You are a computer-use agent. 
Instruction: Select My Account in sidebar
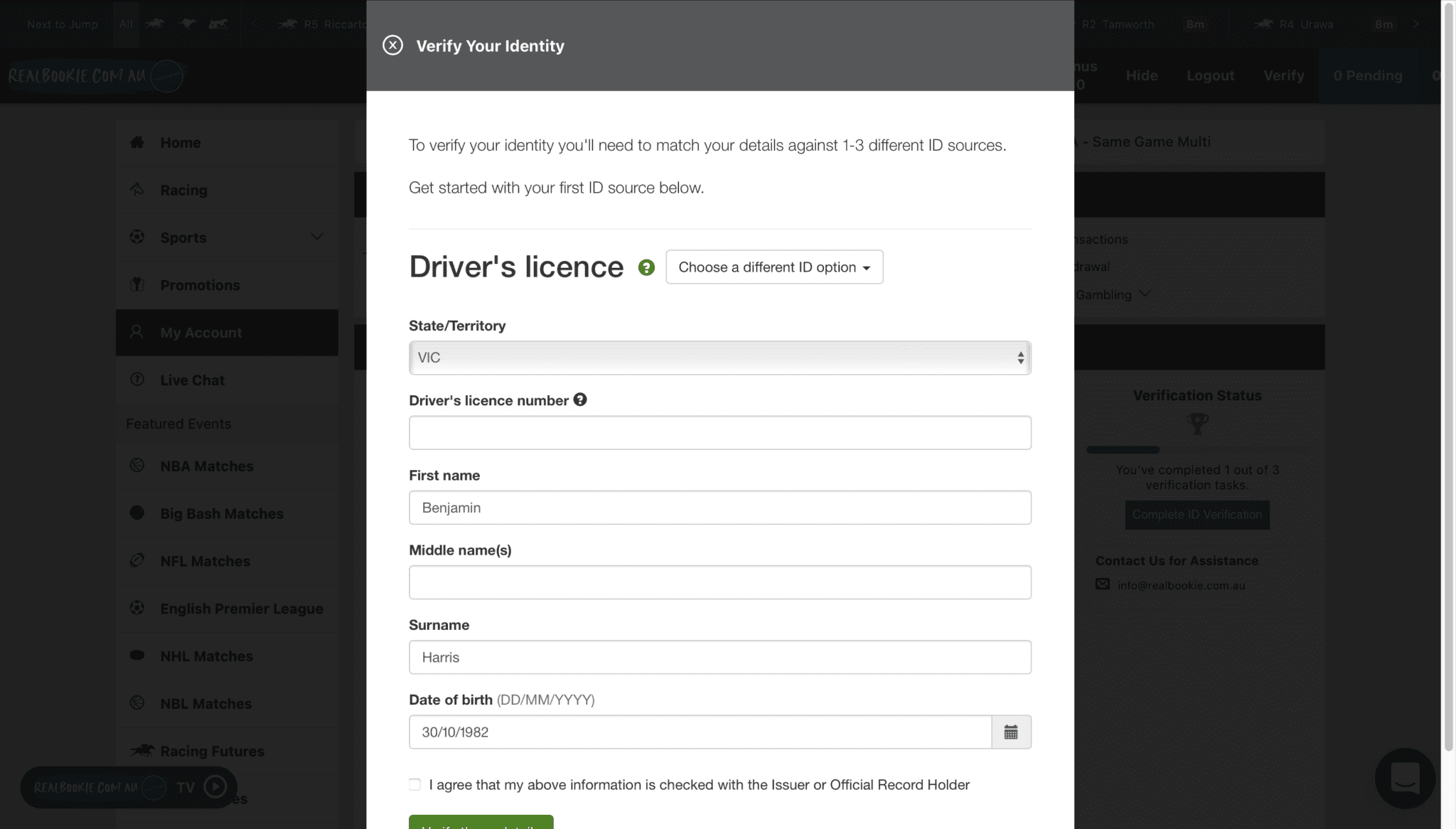pyautogui.click(x=227, y=332)
